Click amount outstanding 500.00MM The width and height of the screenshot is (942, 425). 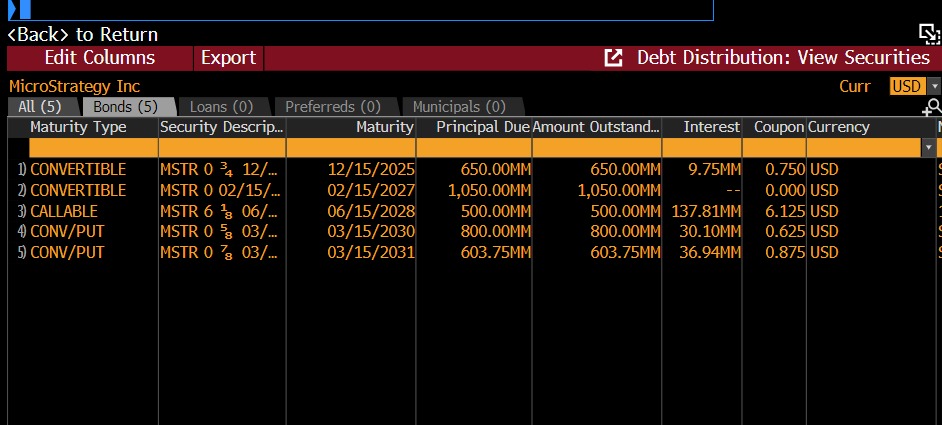point(625,211)
